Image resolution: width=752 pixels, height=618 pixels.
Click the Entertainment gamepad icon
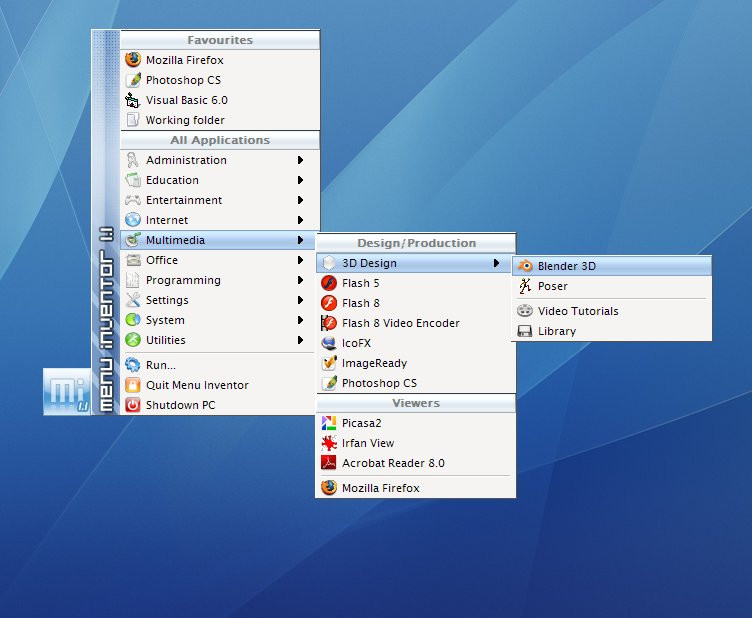(133, 200)
